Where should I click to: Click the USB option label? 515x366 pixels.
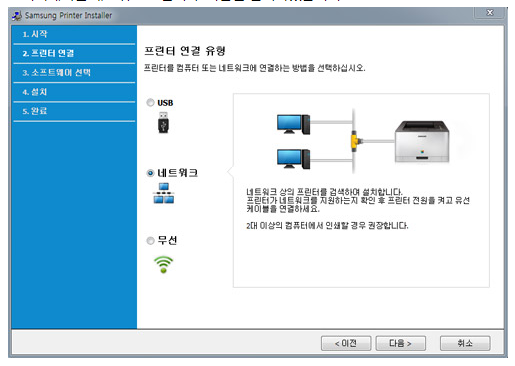[165, 103]
